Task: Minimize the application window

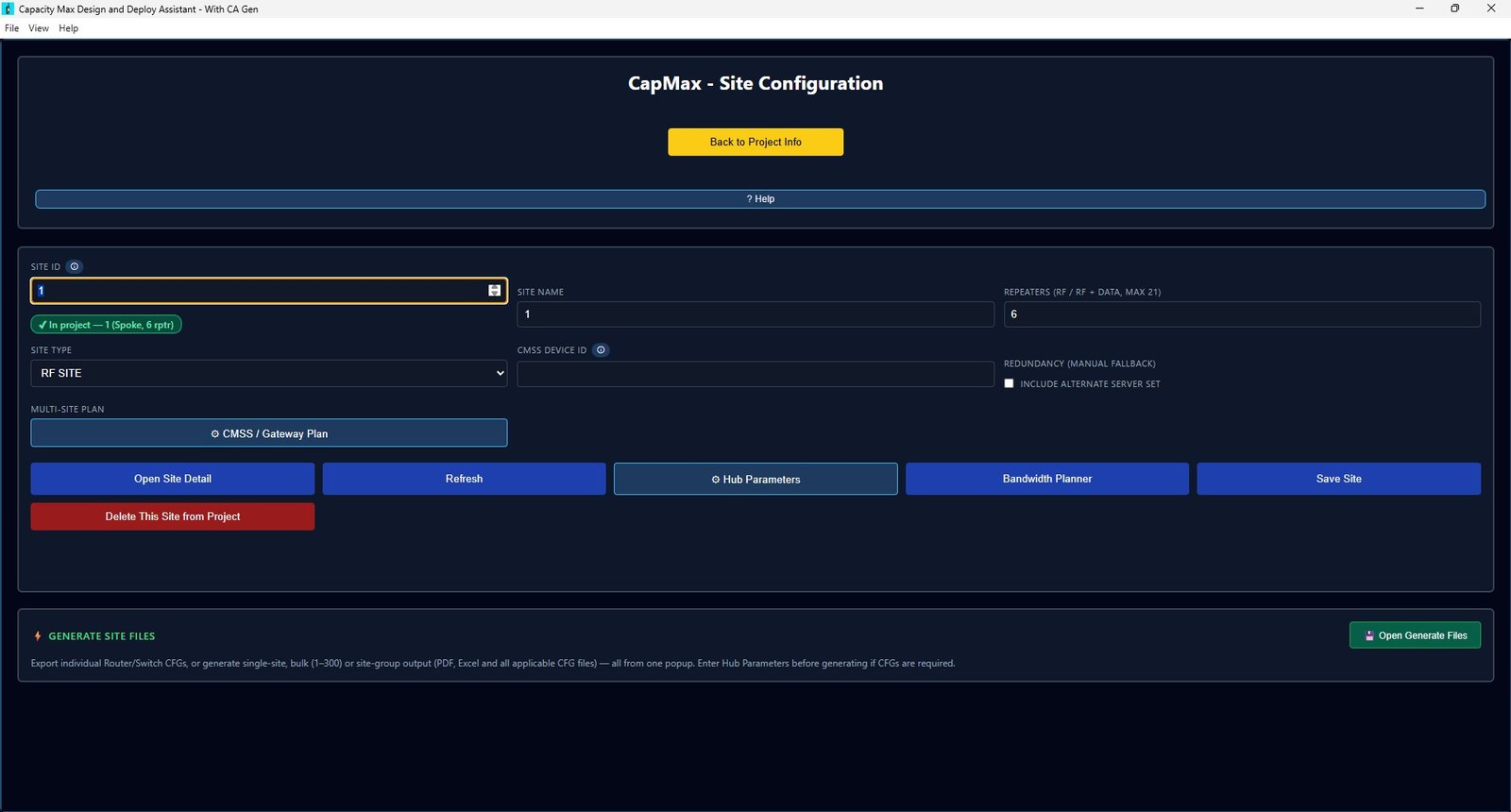Action: coord(1419,8)
